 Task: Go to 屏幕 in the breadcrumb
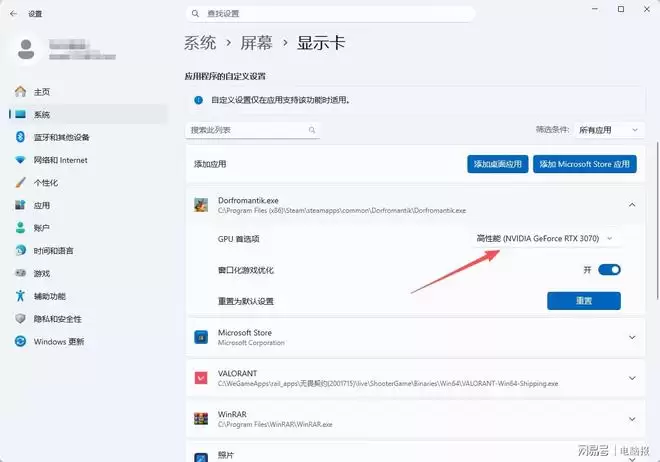click(x=256, y=42)
